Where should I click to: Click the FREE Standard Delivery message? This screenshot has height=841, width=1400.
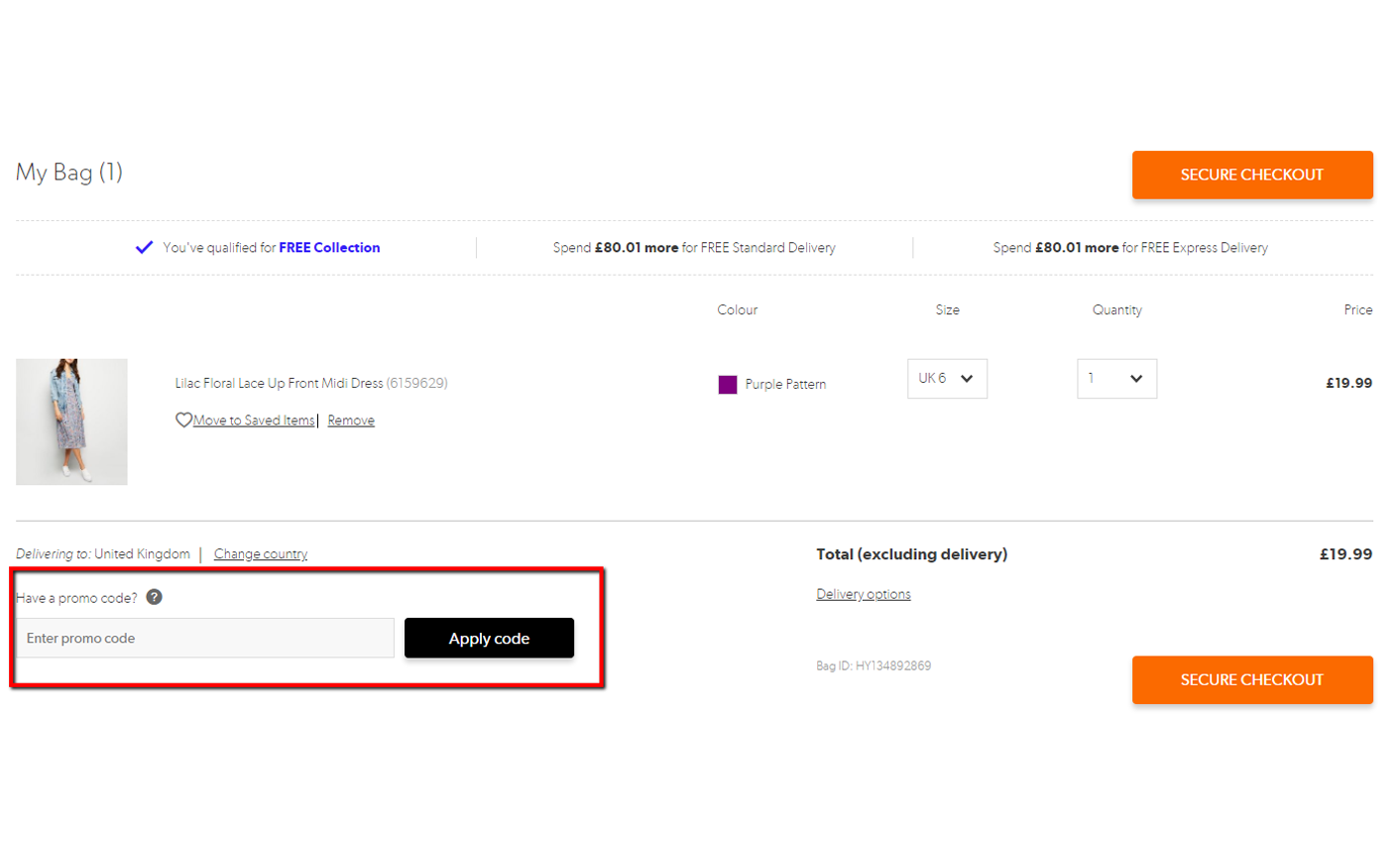pyautogui.click(x=694, y=248)
